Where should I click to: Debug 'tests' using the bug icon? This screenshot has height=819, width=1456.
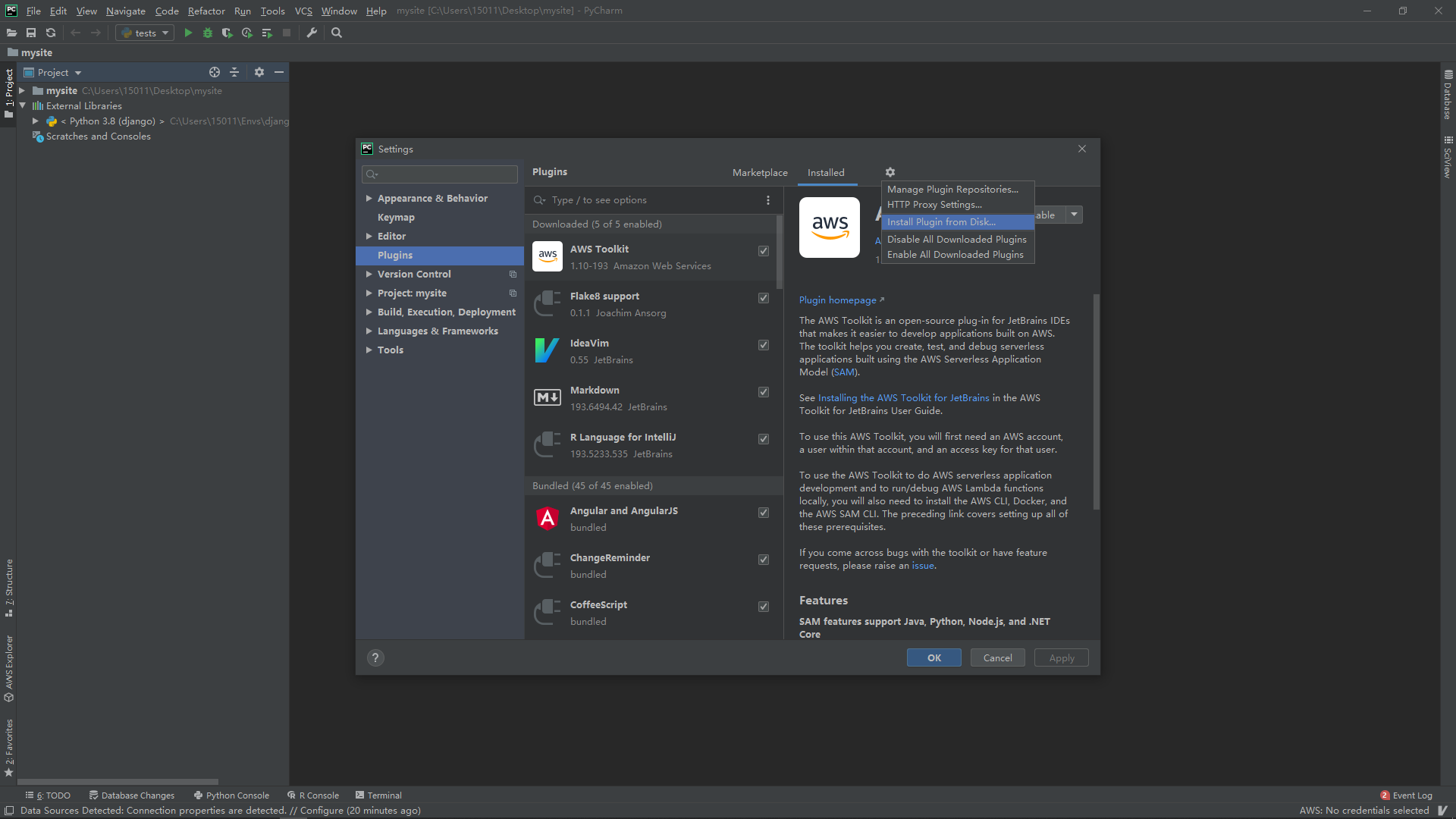[207, 33]
